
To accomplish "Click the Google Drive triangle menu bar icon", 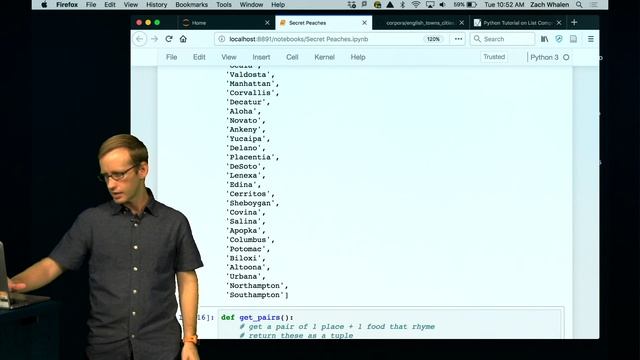I will pos(390,5).
